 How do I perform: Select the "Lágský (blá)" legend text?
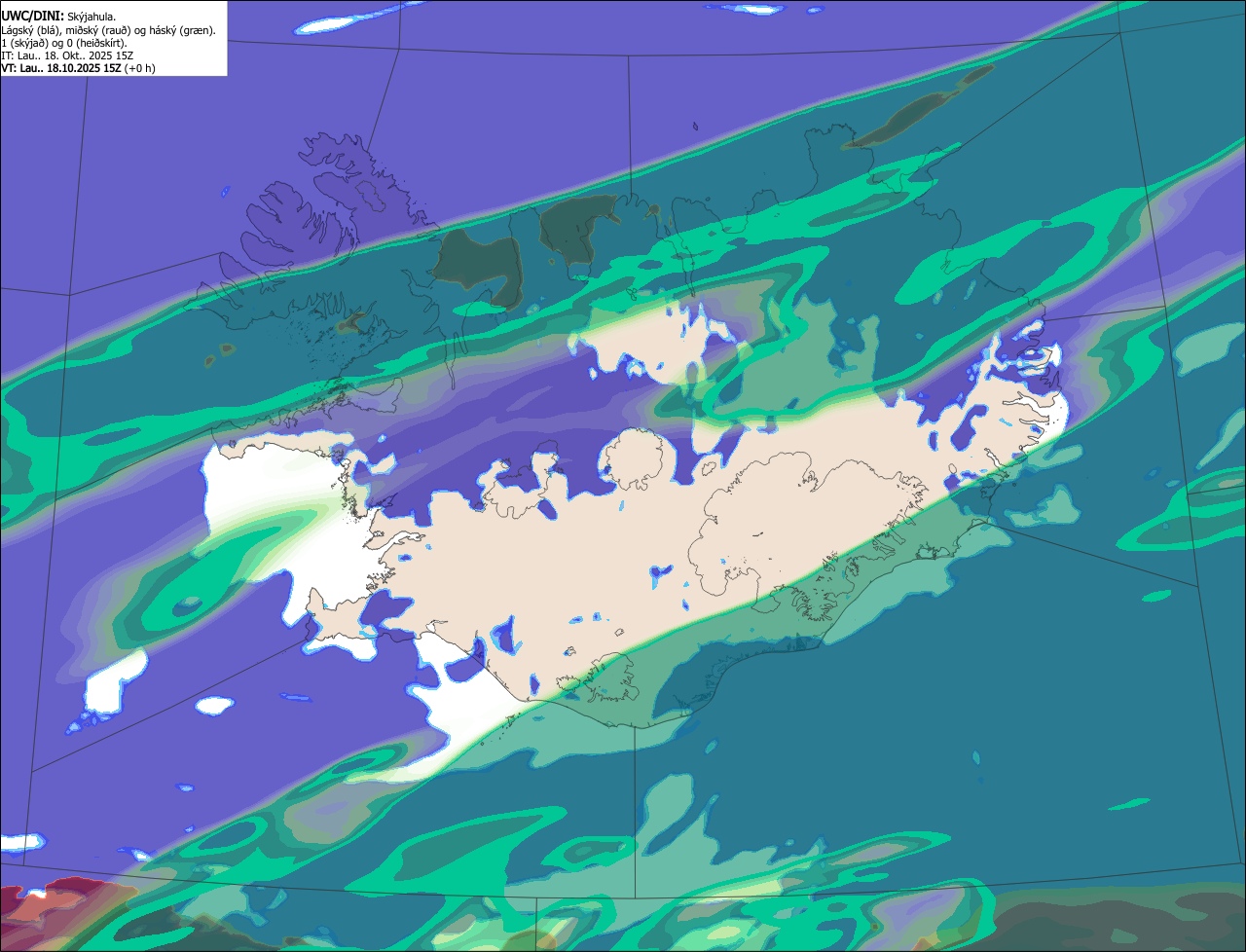point(29,30)
